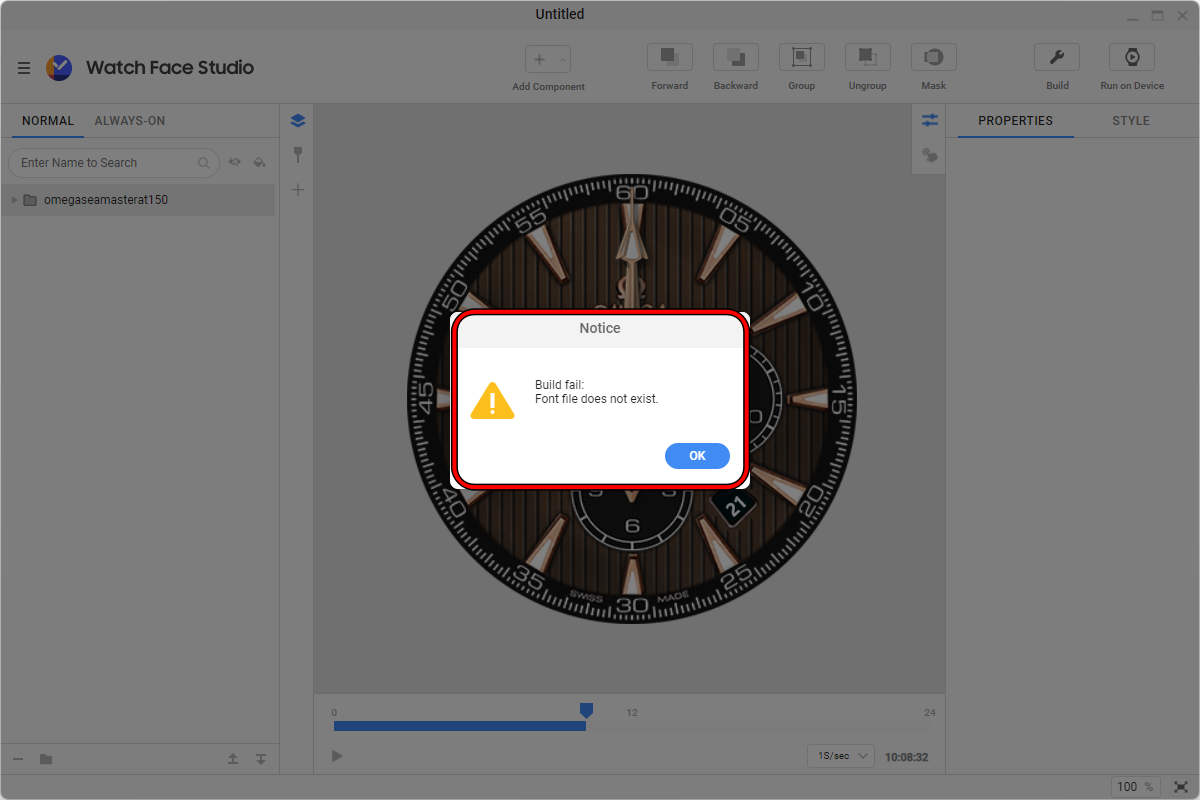Click the 100 % zoom field

pyautogui.click(x=1138, y=787)
